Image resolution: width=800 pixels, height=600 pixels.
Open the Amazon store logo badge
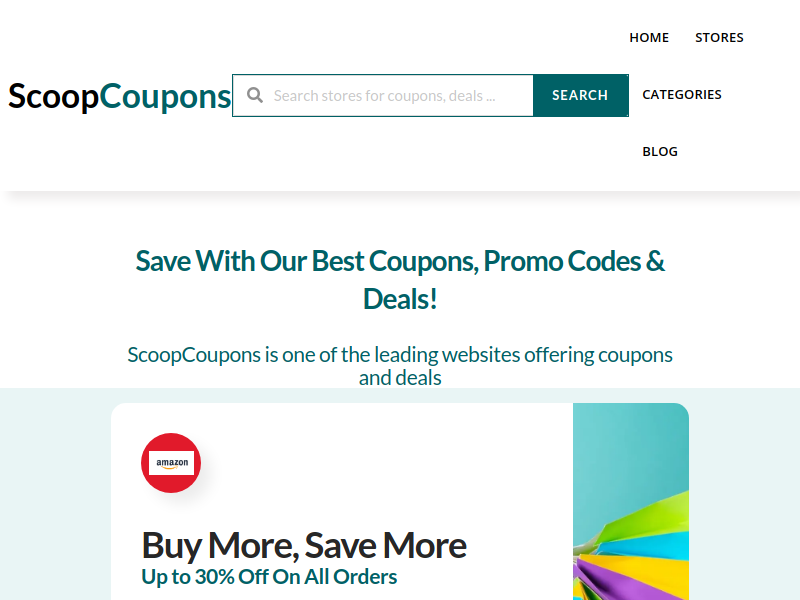171,463
